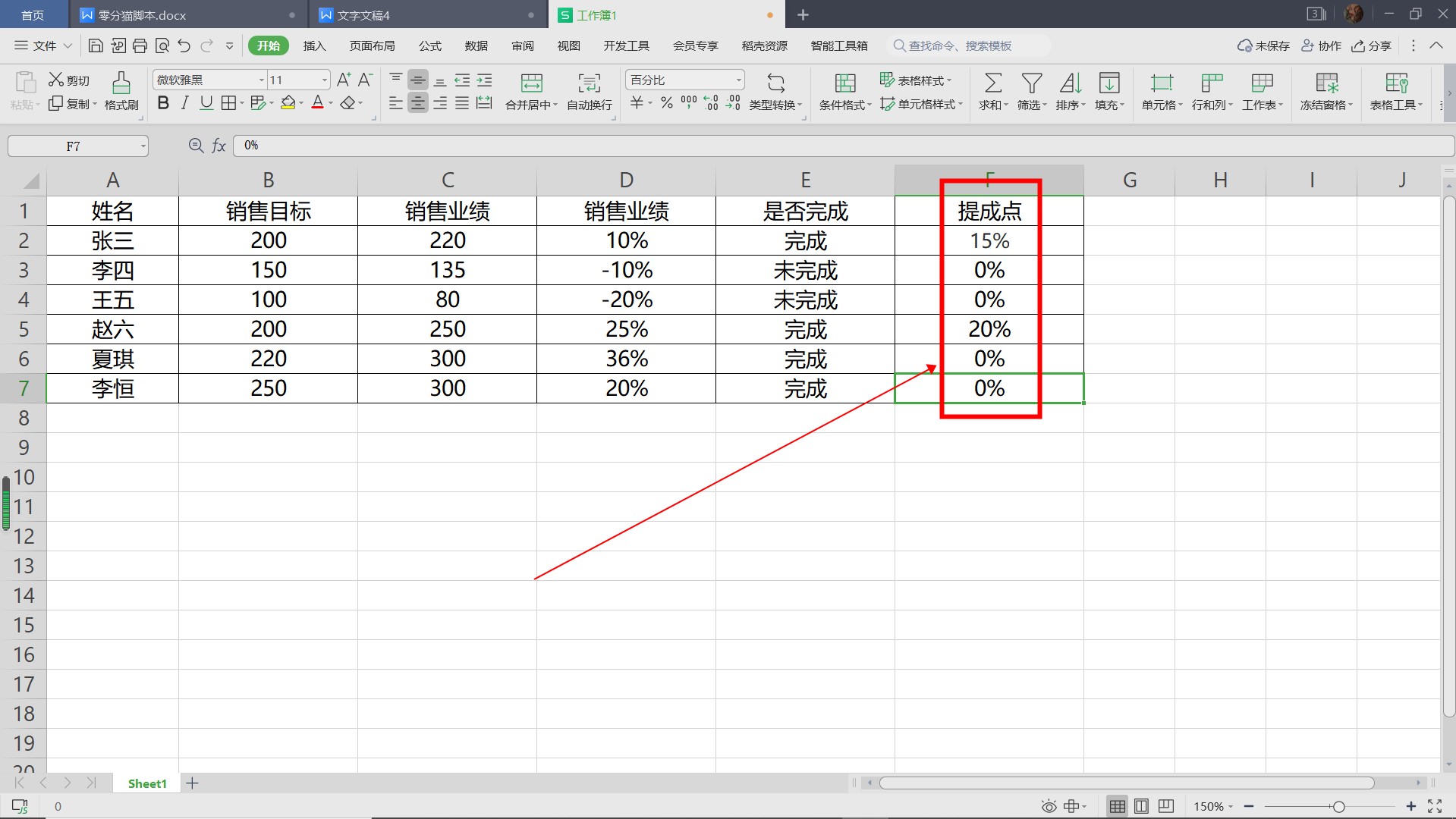The width and height of the screenshot is (1456, 819).
Task: Open the number format dropdown (百分比)
Action: click(738, 80)
